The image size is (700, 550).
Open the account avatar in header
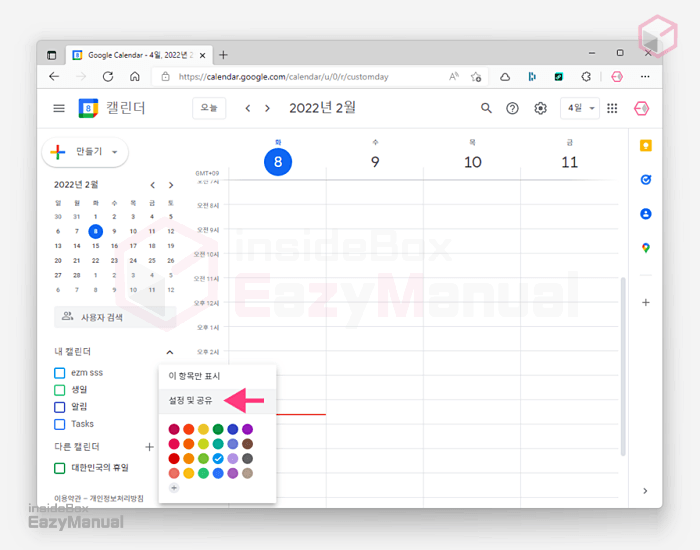[642, 108]
